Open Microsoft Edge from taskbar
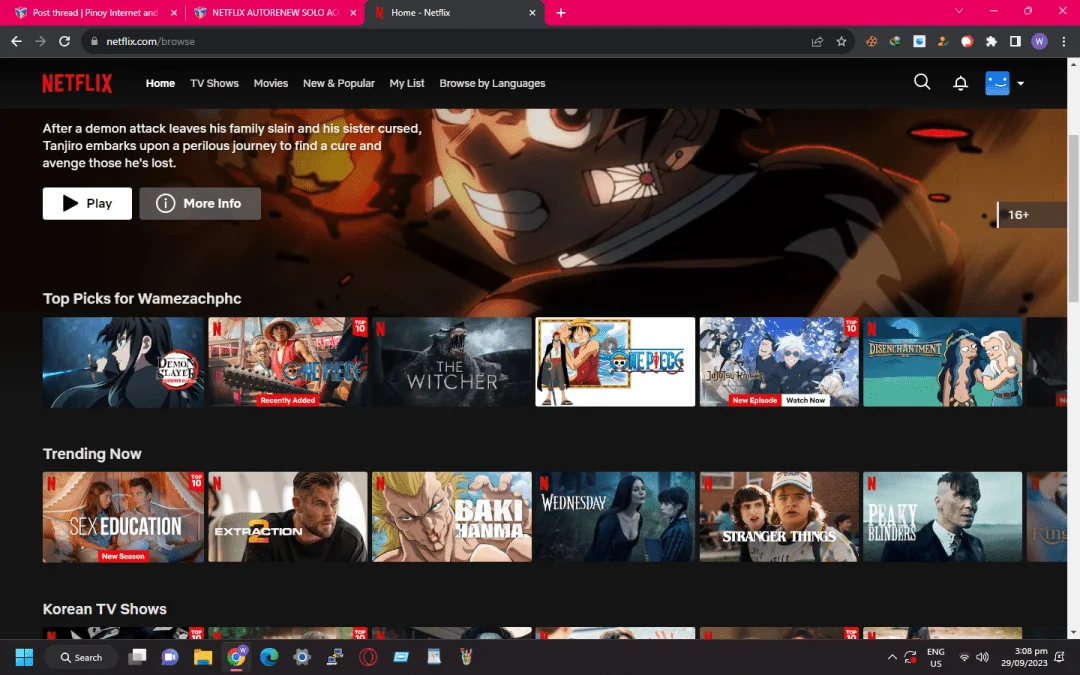Image resolution: width=1080 pixels, height=675 pixels. pyautogui.click(x=269, y=657)
